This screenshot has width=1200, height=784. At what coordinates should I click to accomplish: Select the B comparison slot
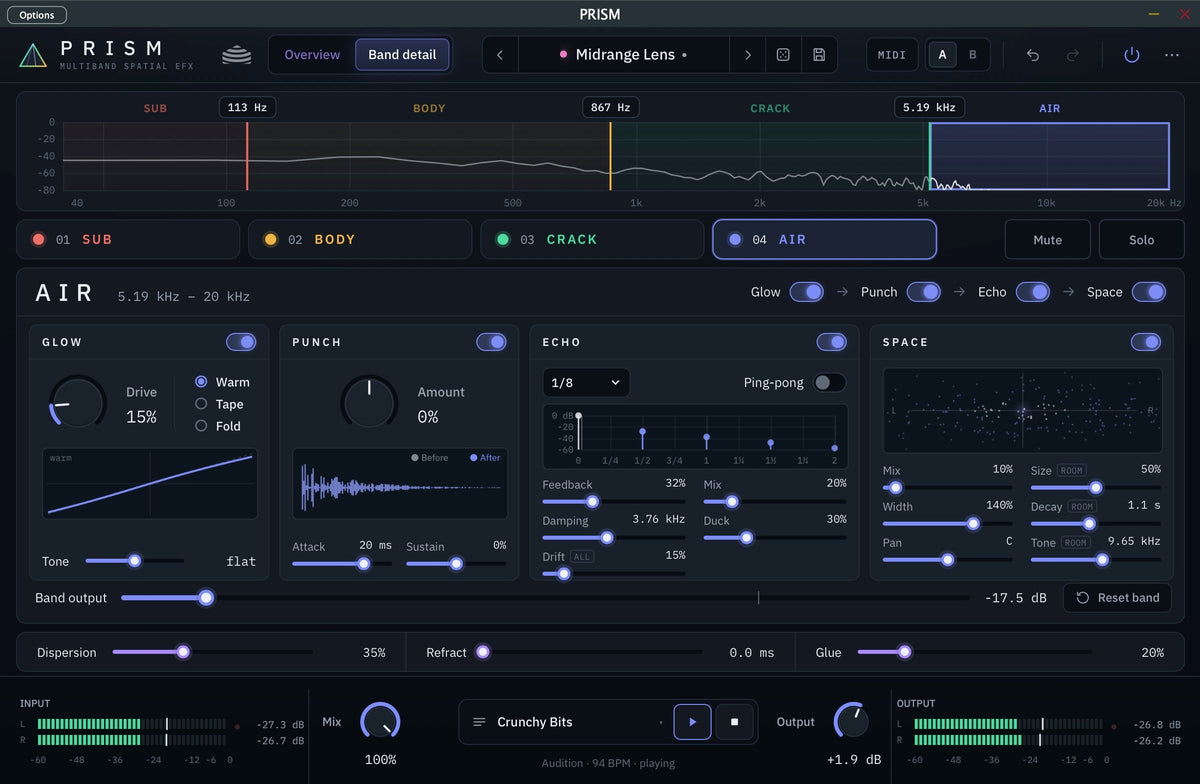point(973,55)
